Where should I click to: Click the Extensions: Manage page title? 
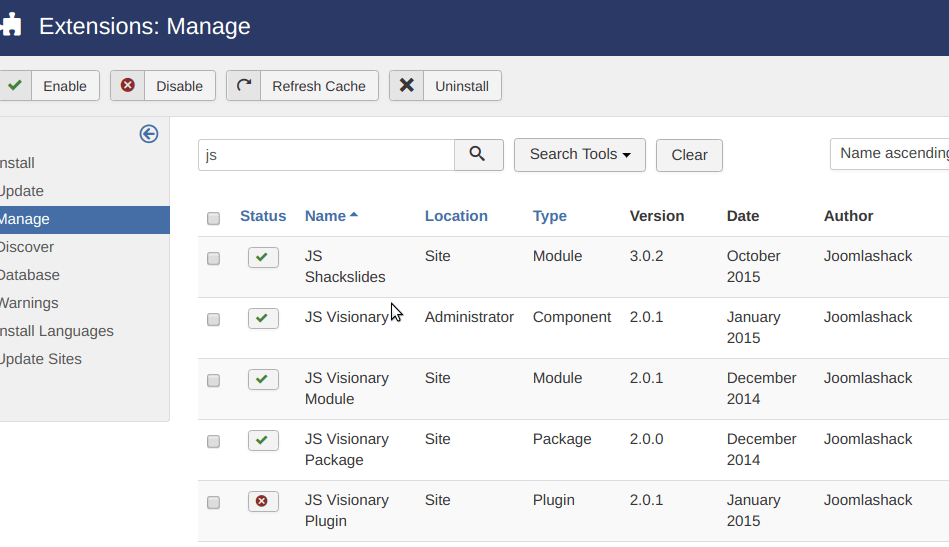point(145,26)
